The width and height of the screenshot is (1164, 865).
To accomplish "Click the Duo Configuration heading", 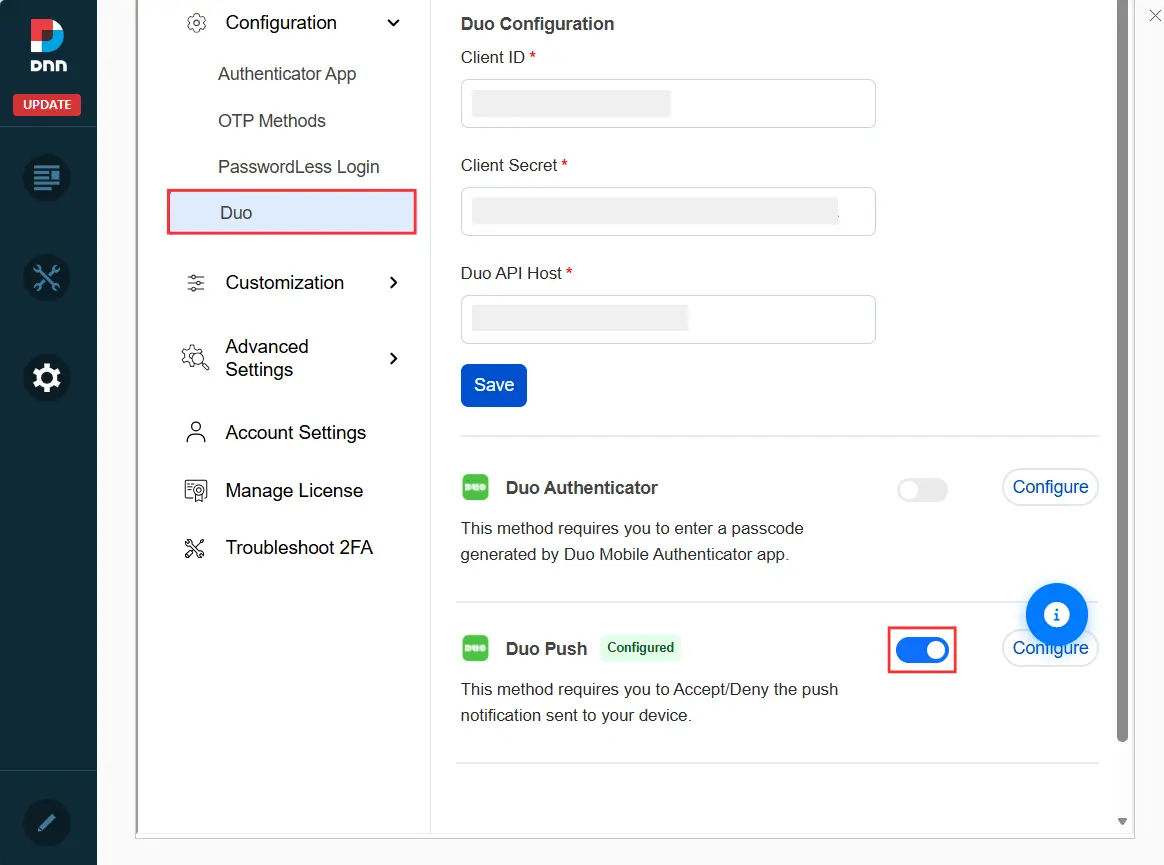I will pos(537,25).
